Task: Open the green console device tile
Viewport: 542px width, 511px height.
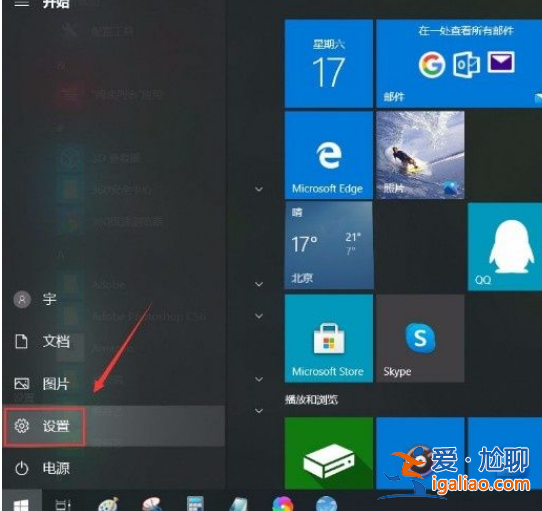Action: (328, 453)
